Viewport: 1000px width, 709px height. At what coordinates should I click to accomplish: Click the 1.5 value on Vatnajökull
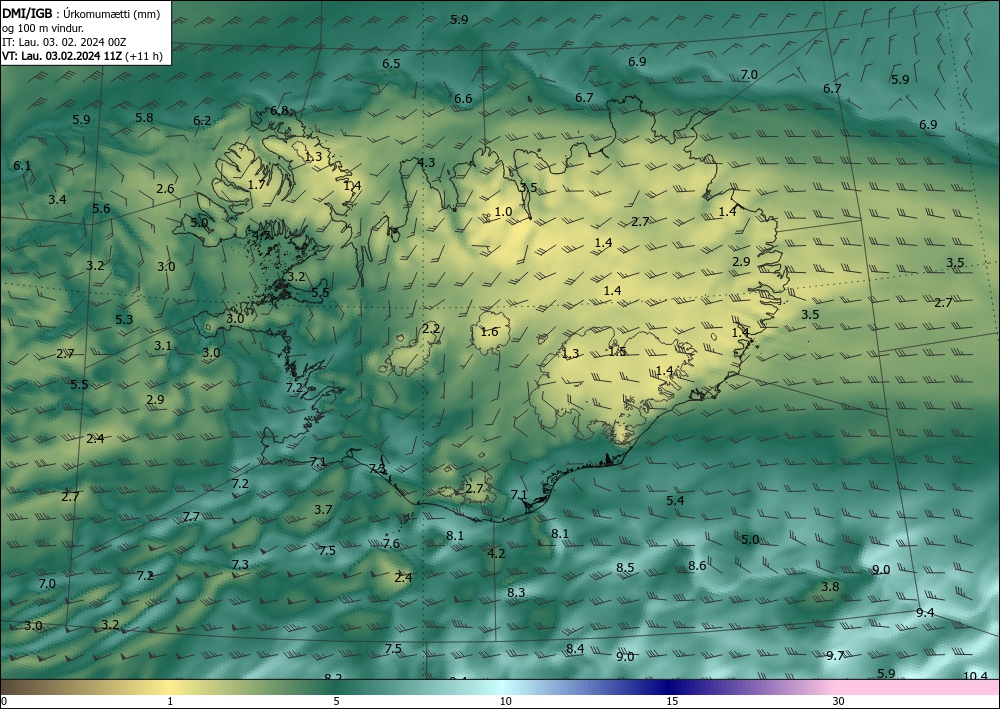[x=617, y=351]
